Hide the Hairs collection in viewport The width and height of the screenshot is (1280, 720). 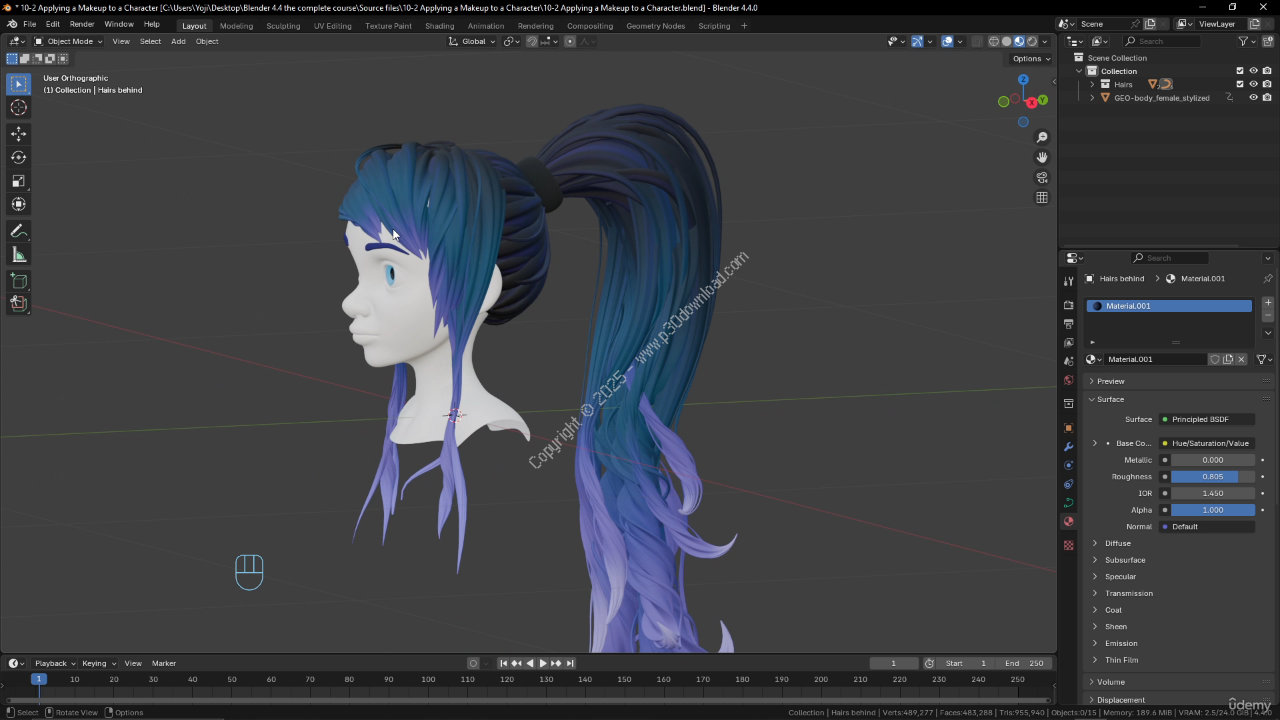pyautogui.click(x=1253, y=84)
